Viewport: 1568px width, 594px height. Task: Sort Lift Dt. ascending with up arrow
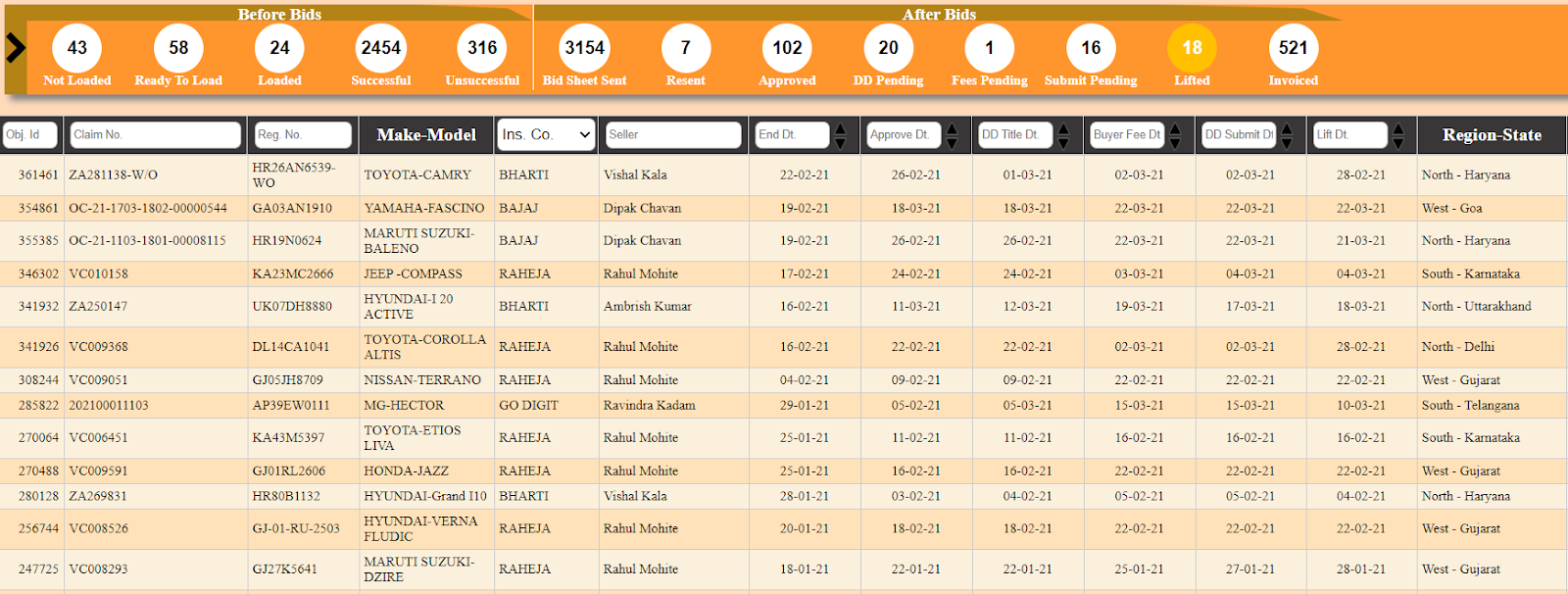point(1398,128)
